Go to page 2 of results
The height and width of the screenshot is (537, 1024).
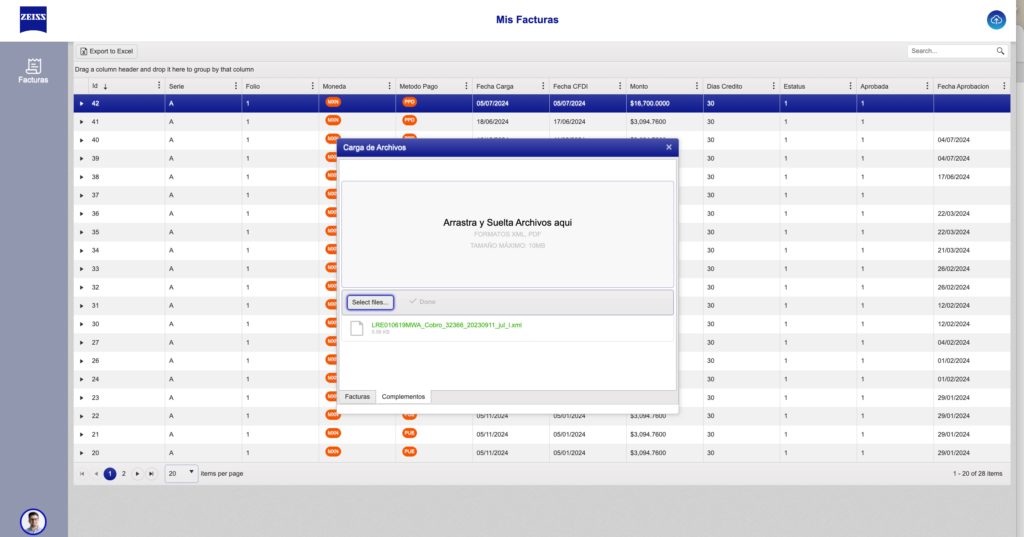(x=124, y=473)
